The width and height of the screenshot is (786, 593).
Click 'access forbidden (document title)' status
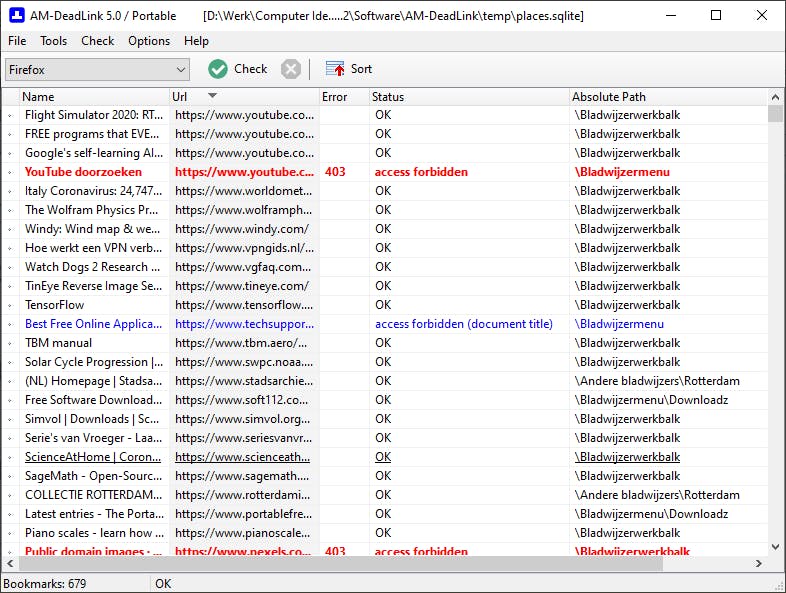point(464,324)
